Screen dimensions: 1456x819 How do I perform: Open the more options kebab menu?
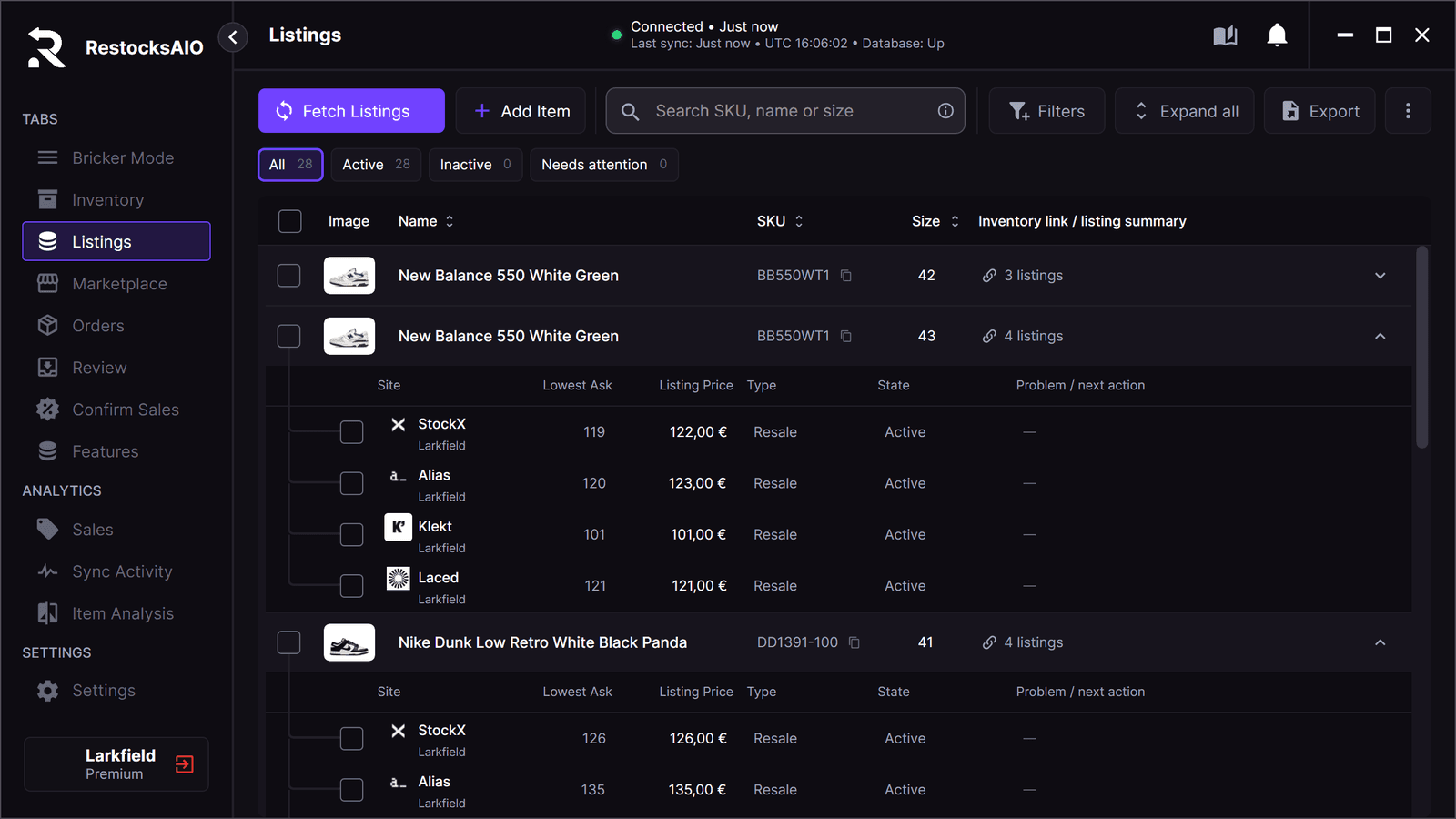pyautogui.click(x=1408, y=111)
